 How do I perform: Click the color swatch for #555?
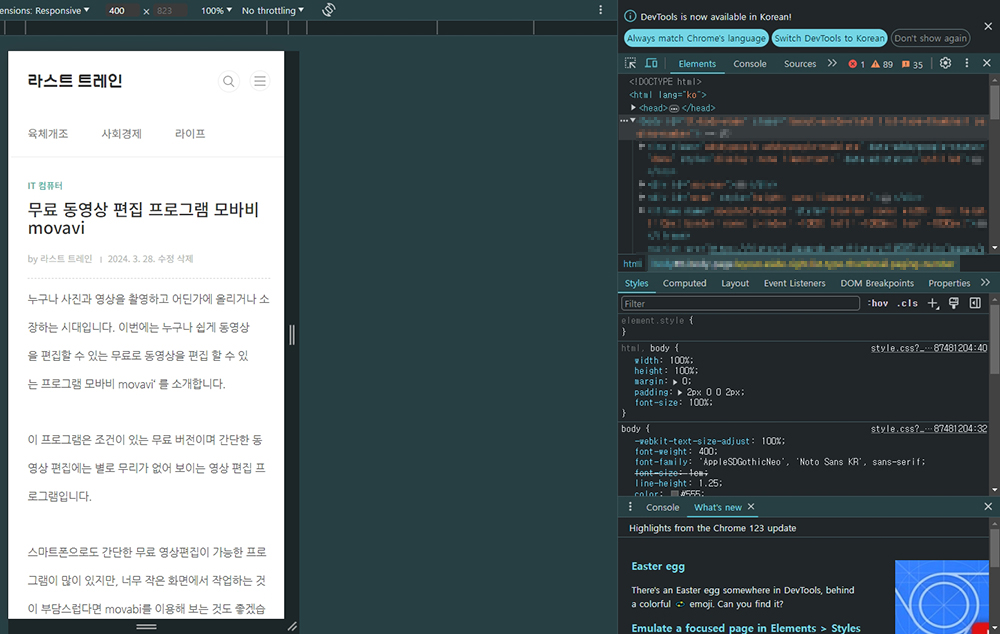pyautogui.click(x=675, y=494)
